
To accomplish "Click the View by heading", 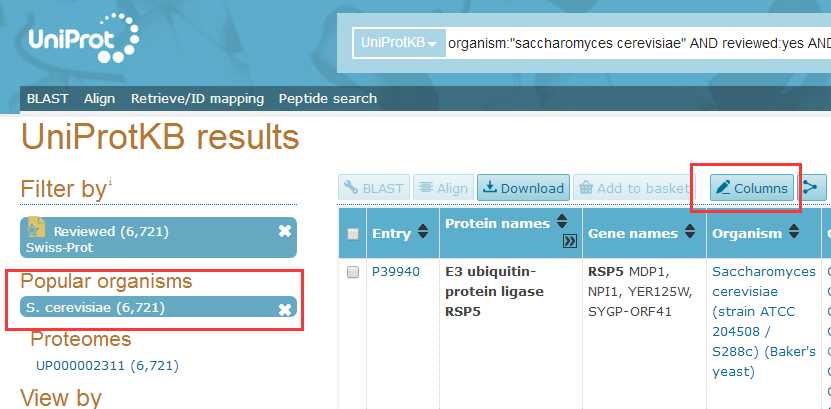I will pos(61,398).
